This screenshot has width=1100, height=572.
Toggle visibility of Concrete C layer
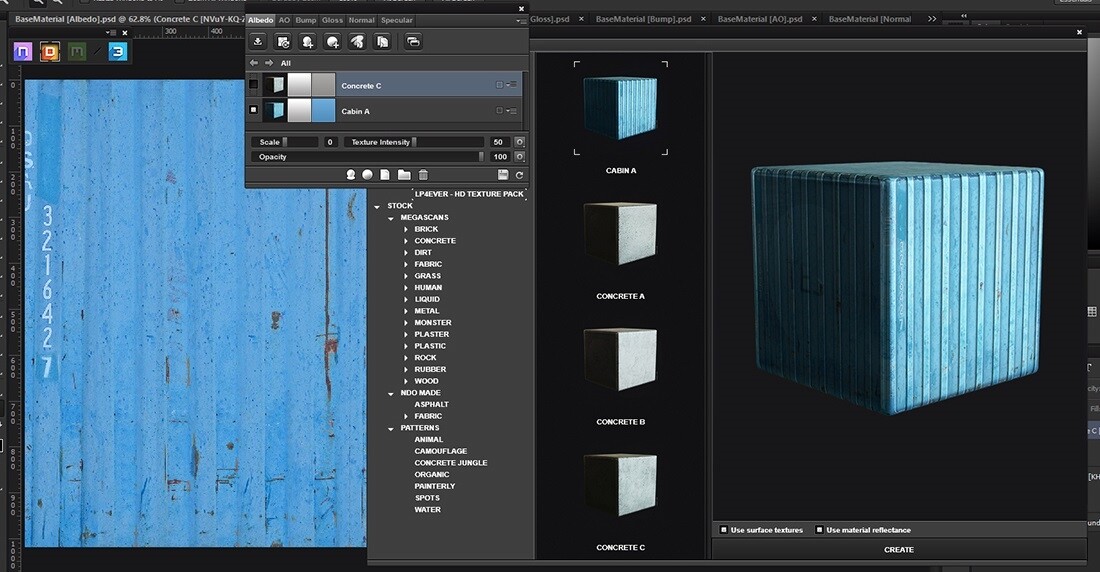(253, 86)
